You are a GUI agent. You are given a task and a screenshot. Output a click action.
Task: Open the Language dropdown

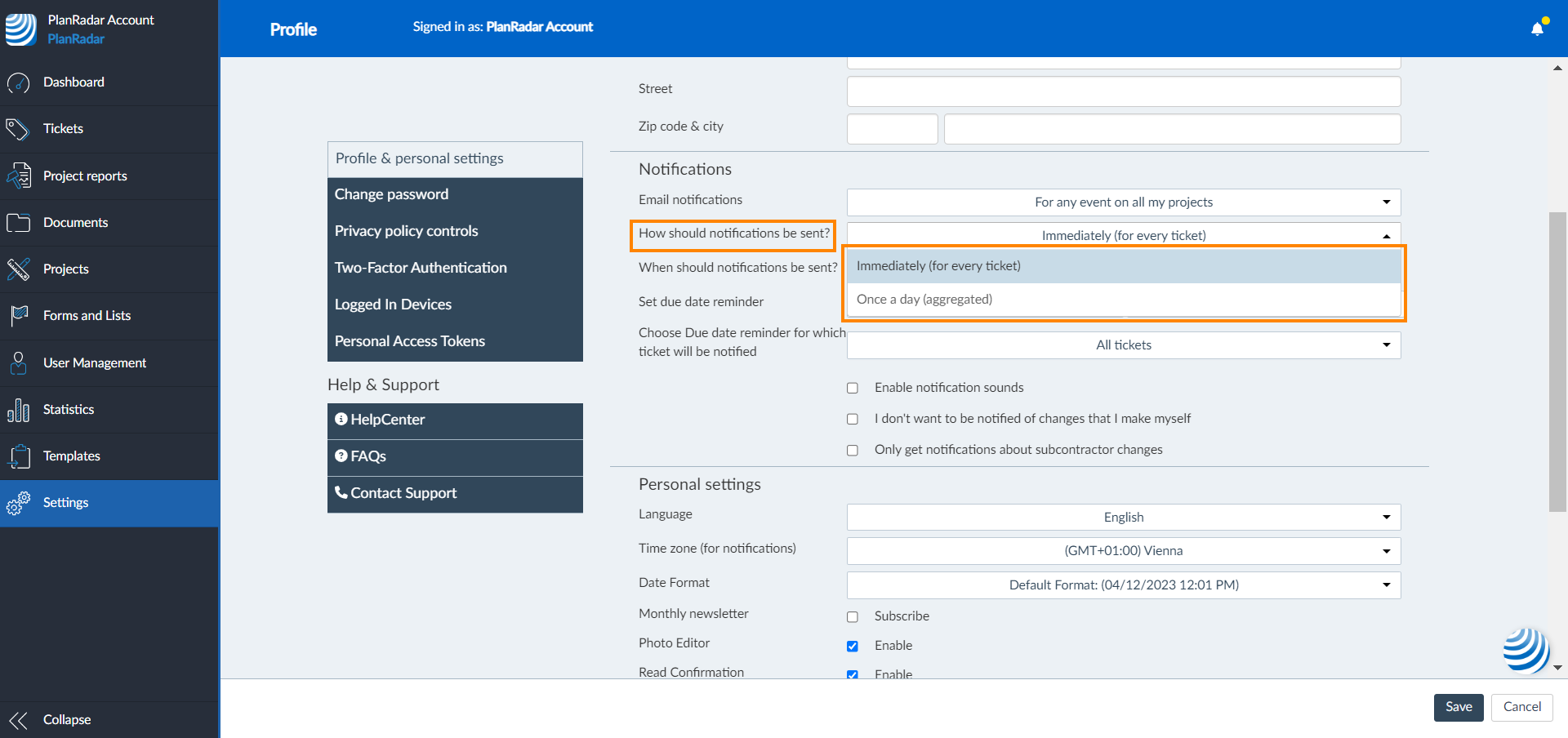point(1123,518)
